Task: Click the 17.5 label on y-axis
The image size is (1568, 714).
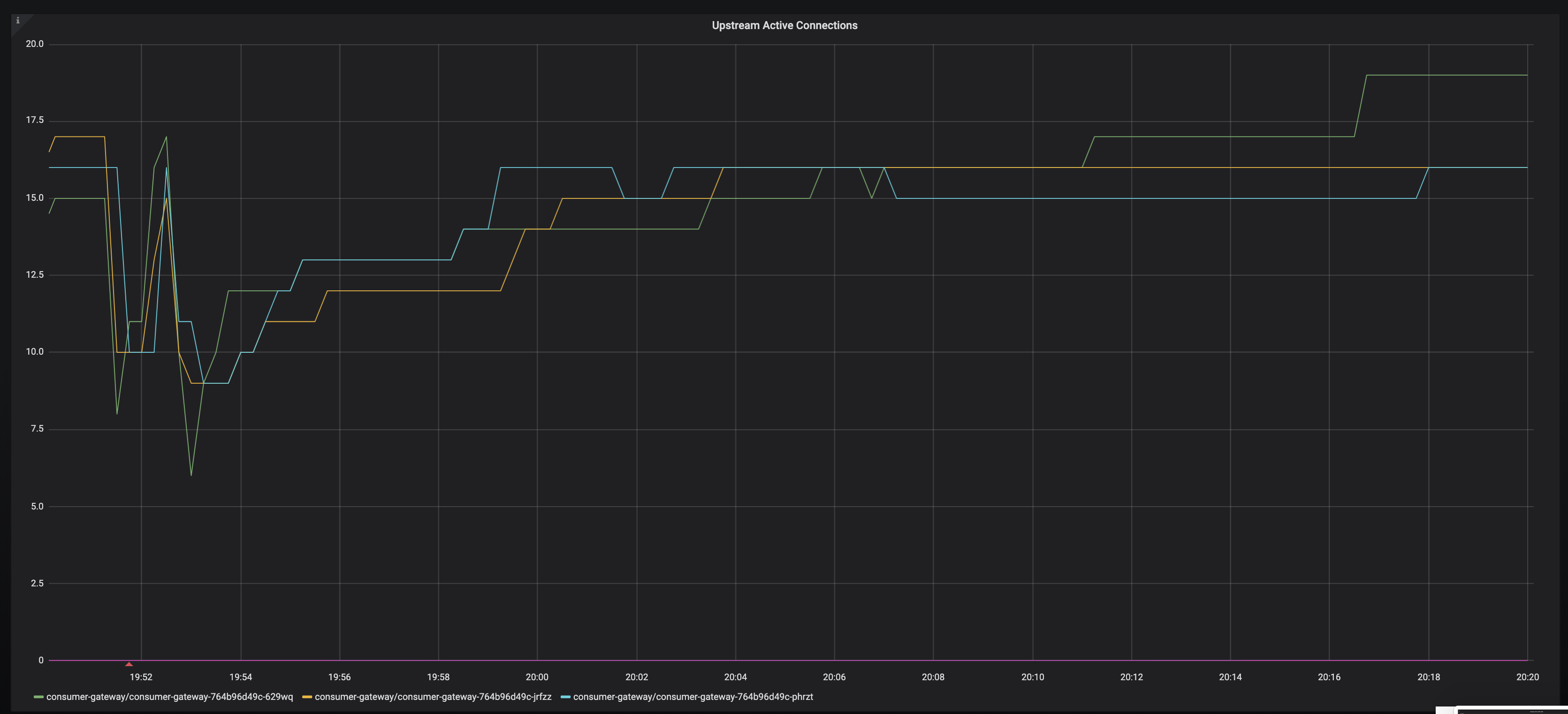Action: coord(35,121)
